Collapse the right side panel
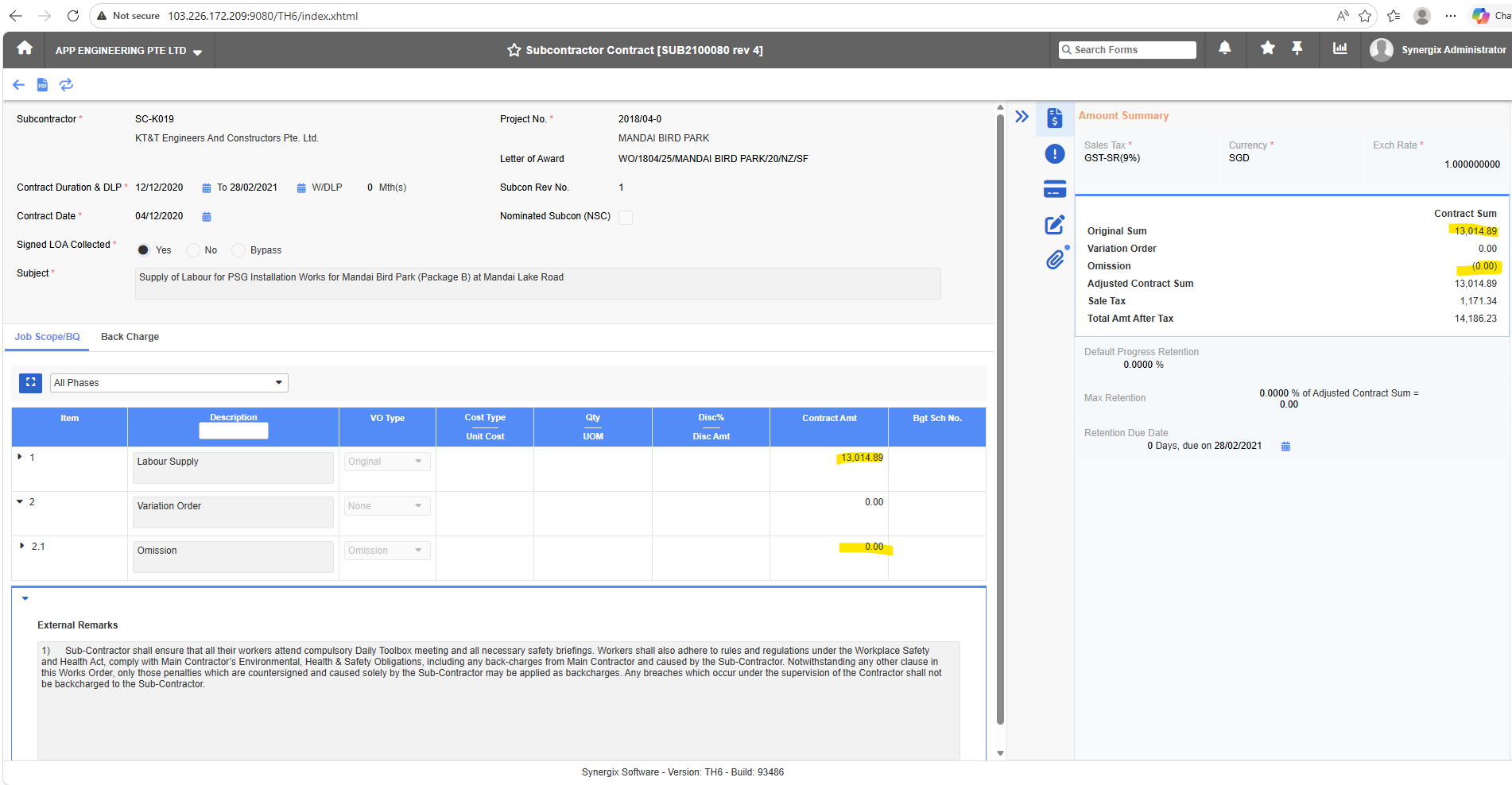The width and height of the screenshot is (1512, 785). [1022, 117]
